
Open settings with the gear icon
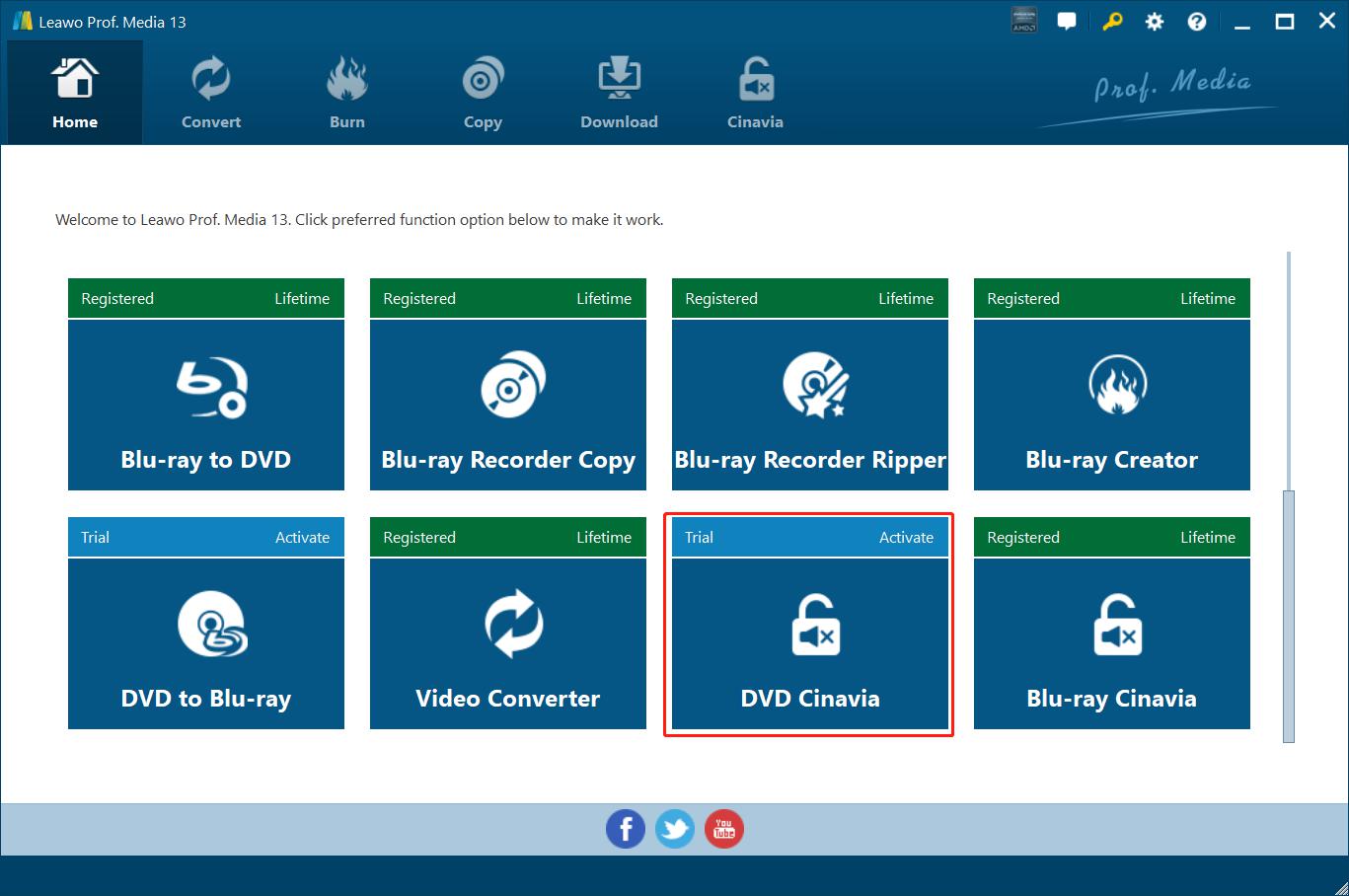[1154, 22]
